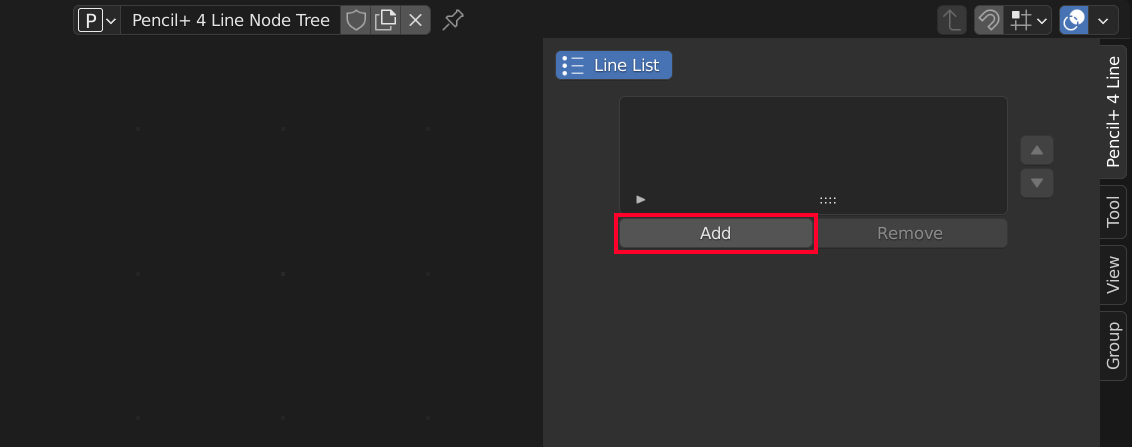1132x447 pixels.
Task: Go to parent node tree arrow
Action: [953, 20]
